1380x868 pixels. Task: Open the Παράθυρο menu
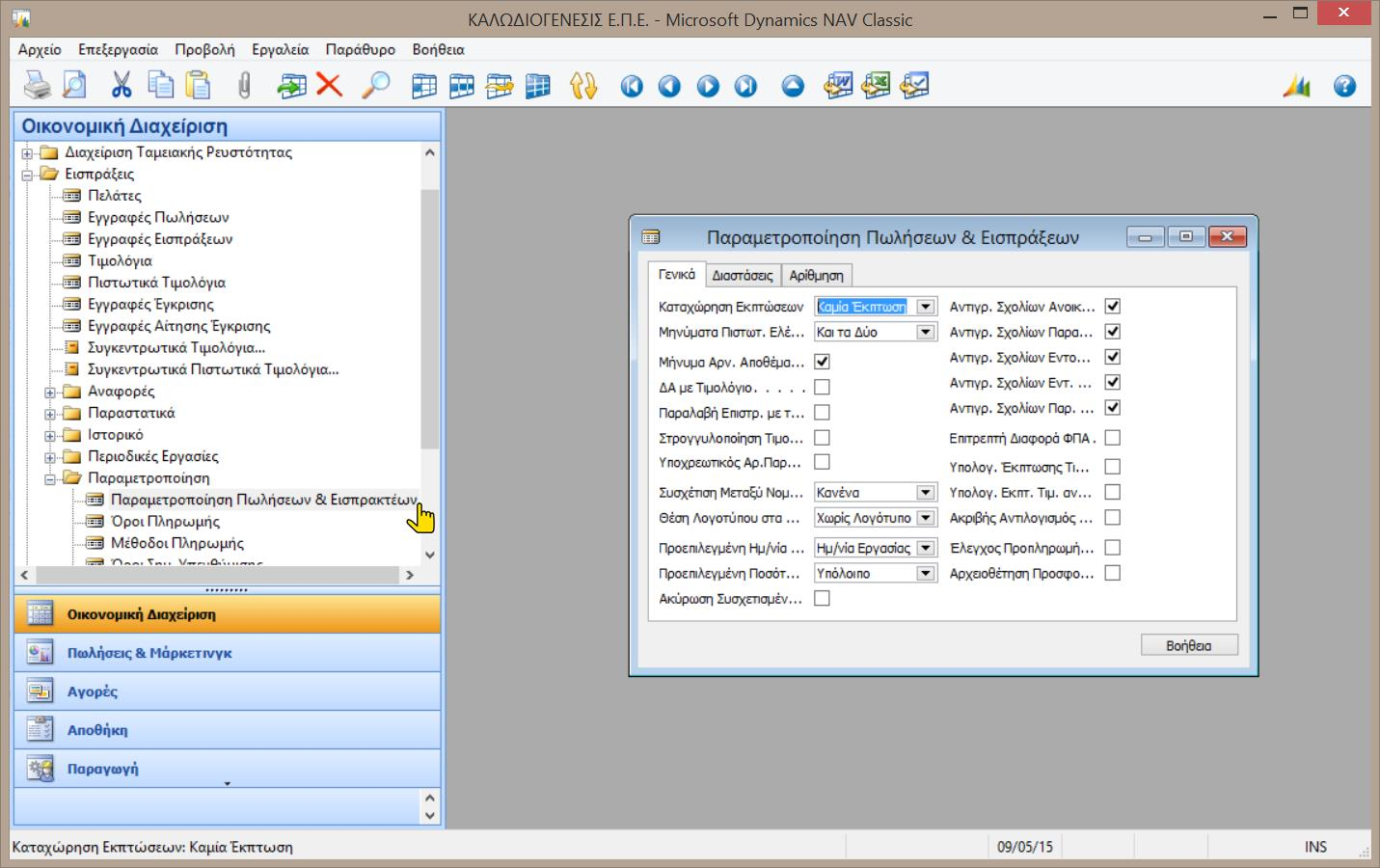360,49
